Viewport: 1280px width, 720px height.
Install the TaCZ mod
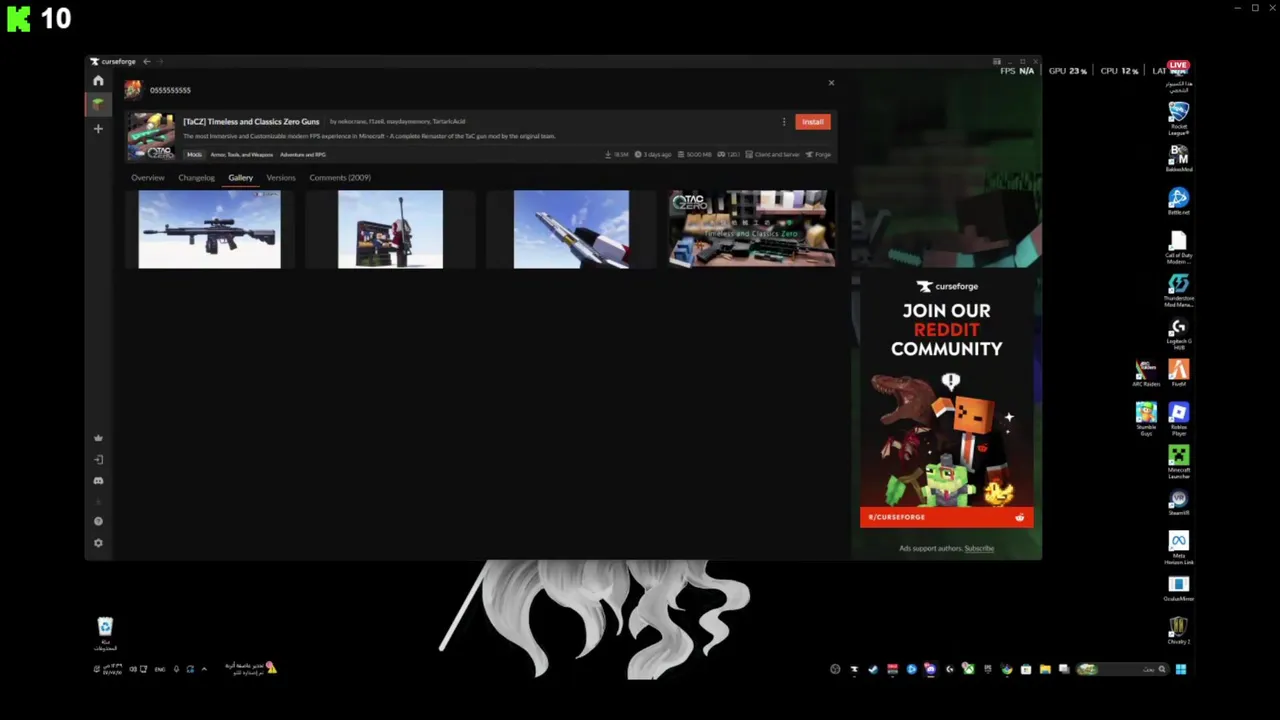[x=813, y=122]
